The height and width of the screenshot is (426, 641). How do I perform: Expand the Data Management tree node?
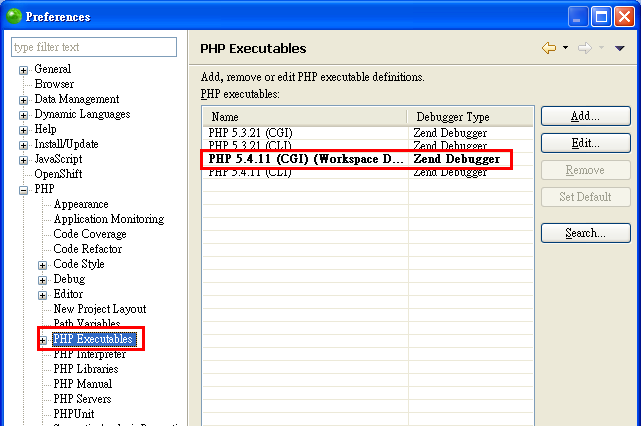pyautogui.click(x=23, y=100)
